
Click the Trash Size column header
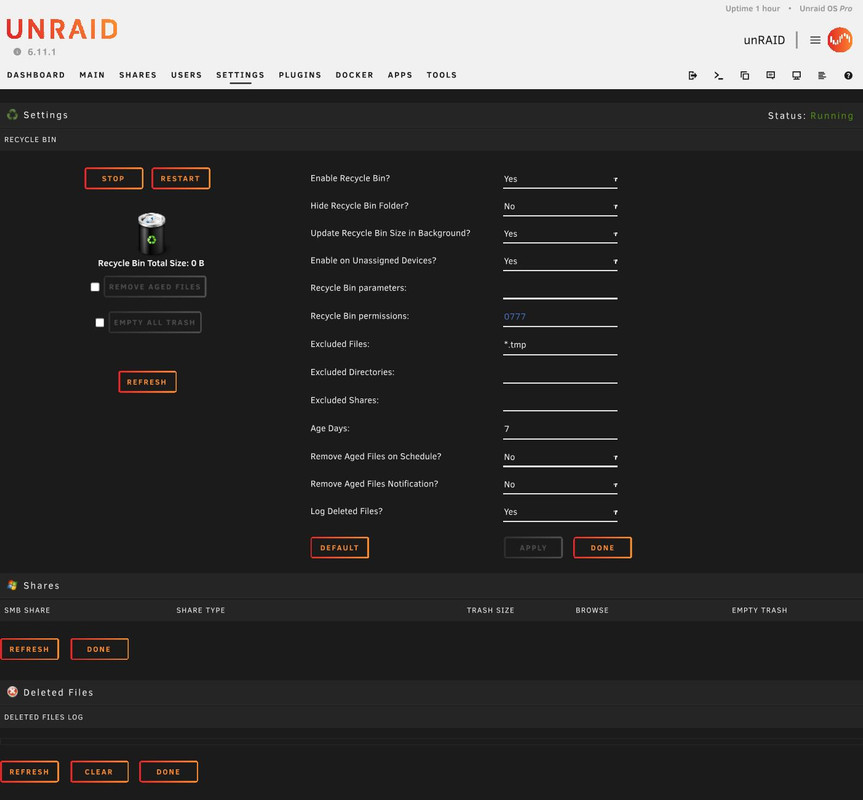click(490, 610)
